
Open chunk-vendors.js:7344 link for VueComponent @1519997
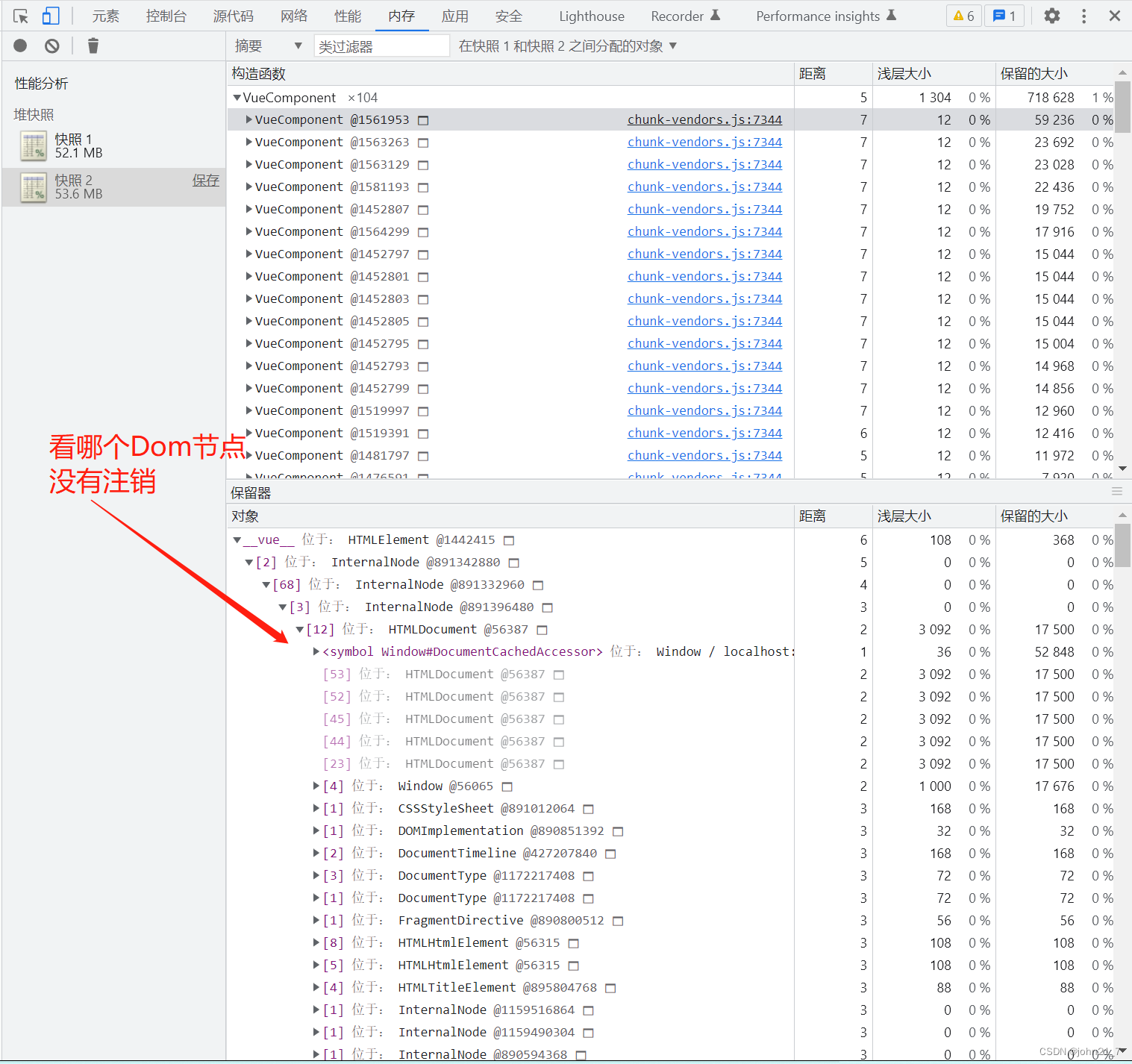(x=704, y=411)
